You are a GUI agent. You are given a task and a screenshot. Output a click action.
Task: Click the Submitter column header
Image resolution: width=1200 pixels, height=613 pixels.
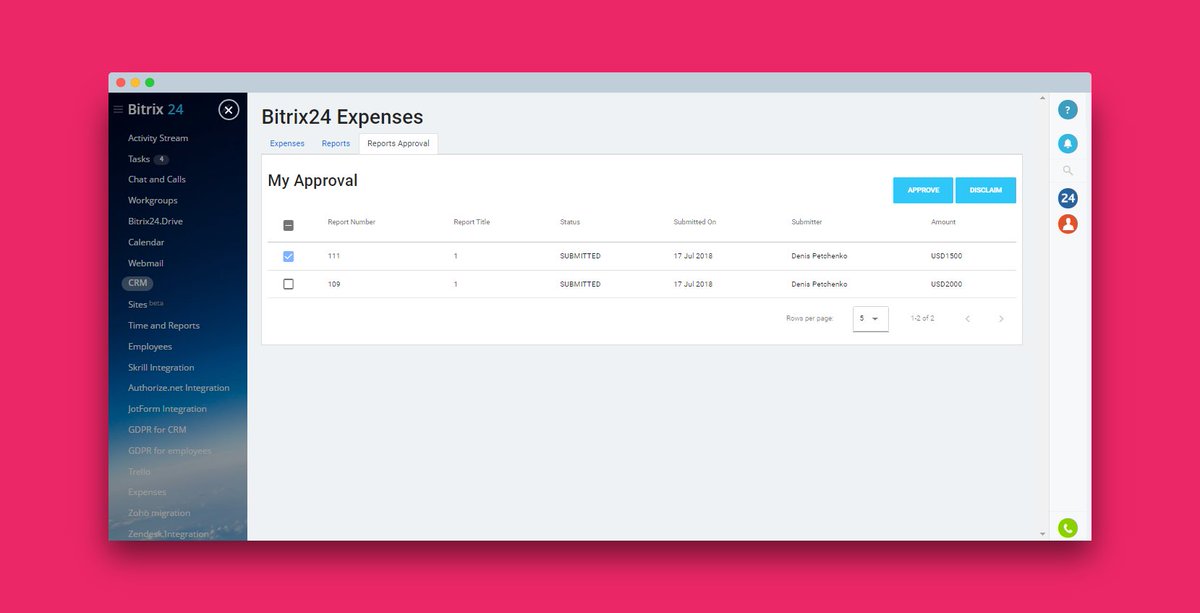coord(807,222)
